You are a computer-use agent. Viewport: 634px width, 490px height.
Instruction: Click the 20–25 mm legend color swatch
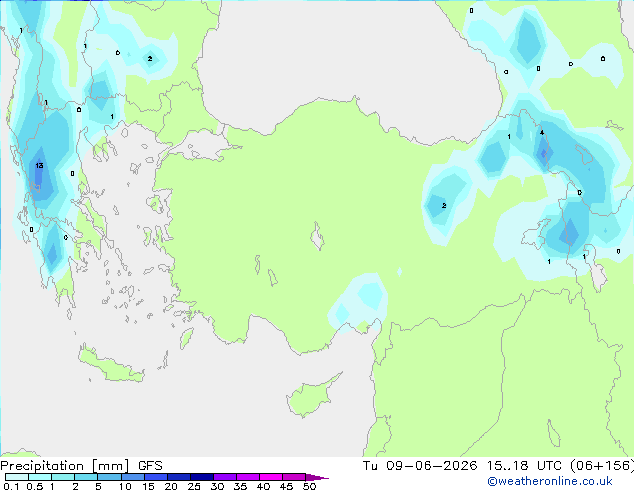[x=178, y=477]
